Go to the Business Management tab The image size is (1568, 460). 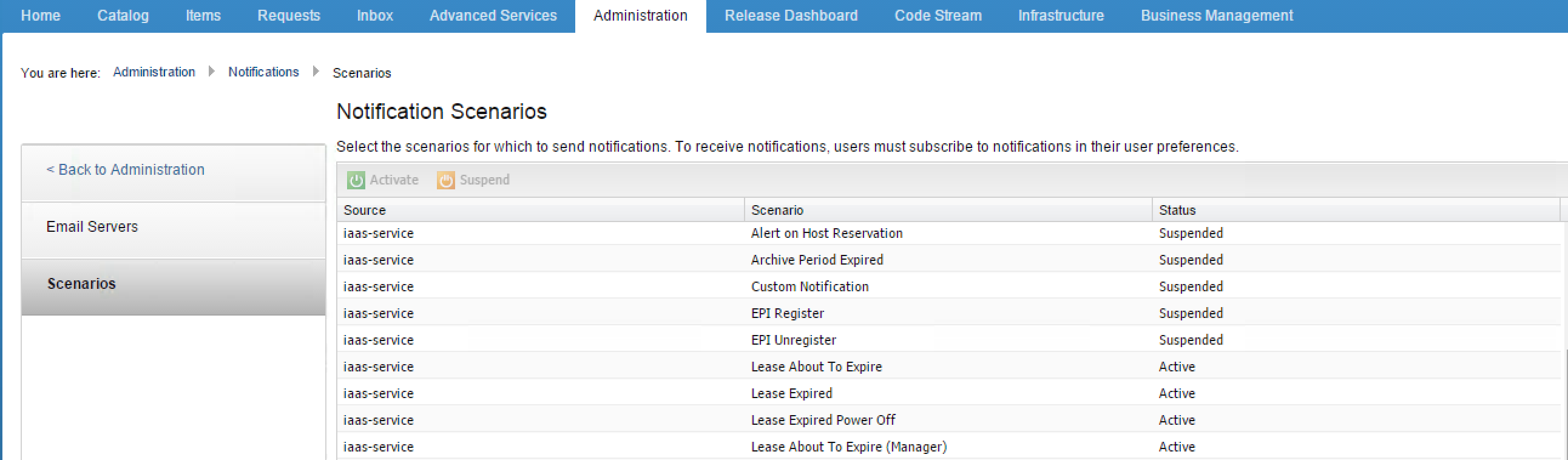pyautogui.click(x=1216, y=16)
